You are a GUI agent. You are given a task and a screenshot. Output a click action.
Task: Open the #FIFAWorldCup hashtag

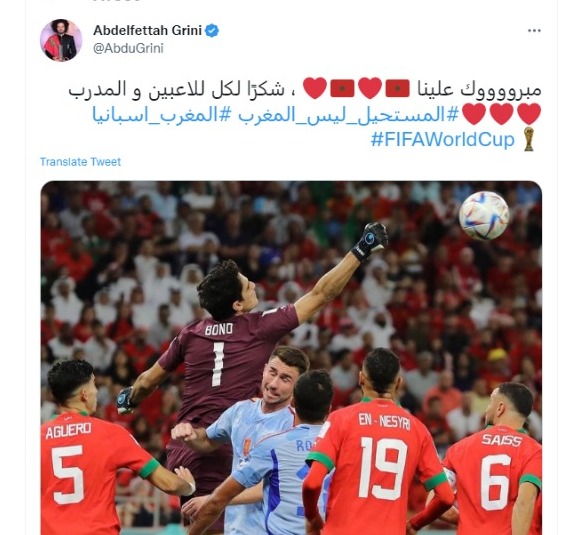(x=443, y=139)
